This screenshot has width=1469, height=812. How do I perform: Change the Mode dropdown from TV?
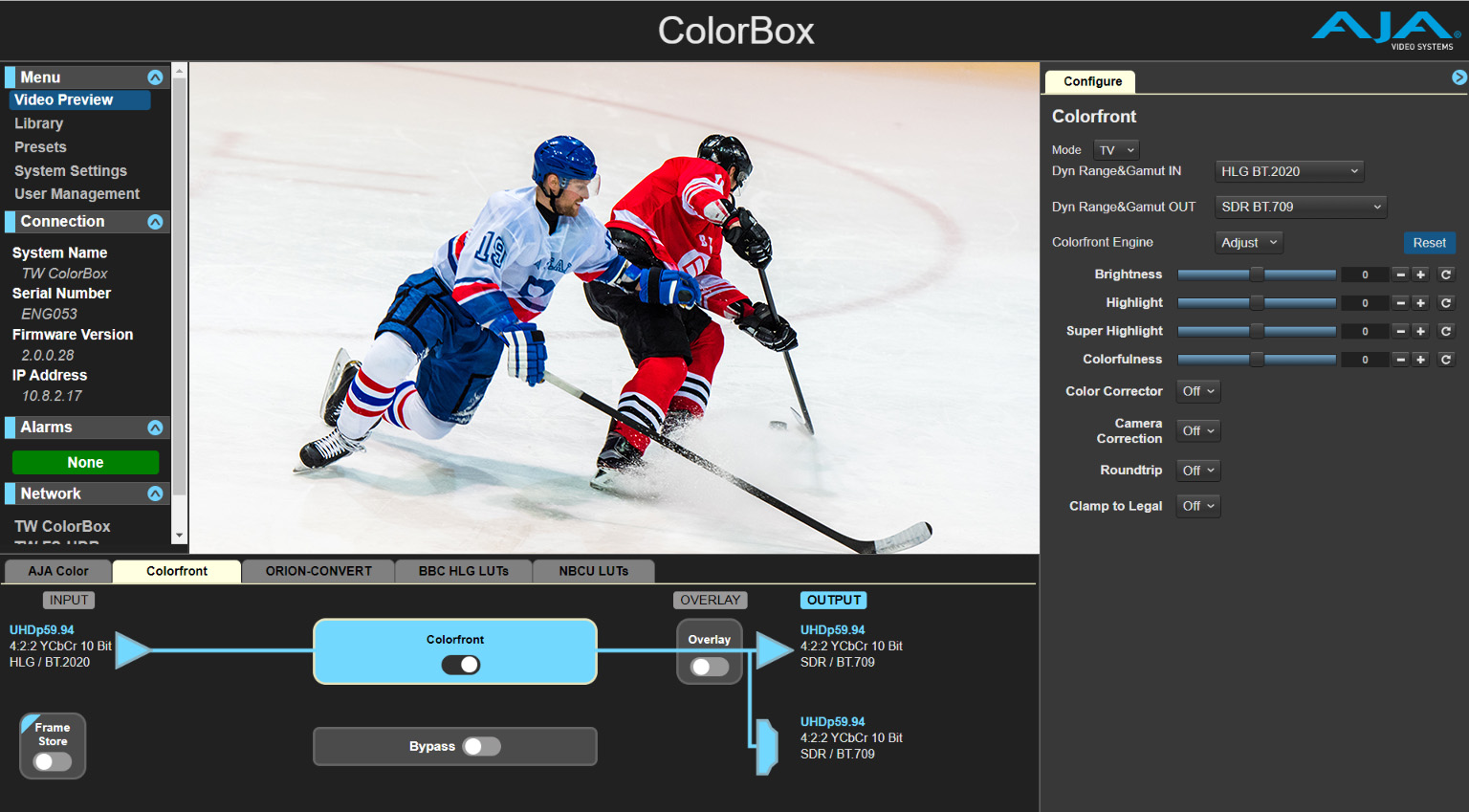[x=1116, y=149]
